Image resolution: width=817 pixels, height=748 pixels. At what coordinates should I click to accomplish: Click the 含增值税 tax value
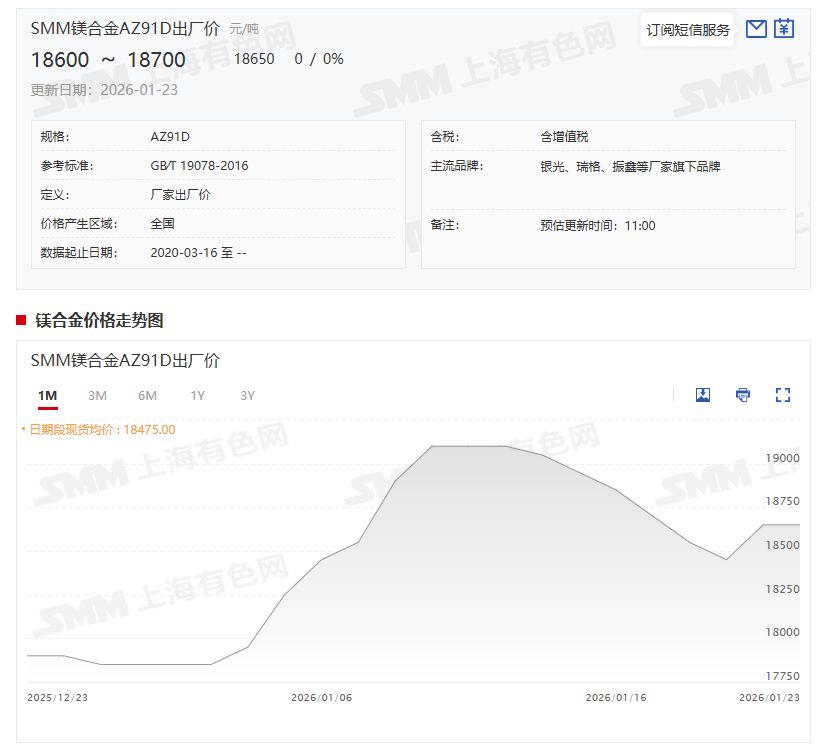564,137
